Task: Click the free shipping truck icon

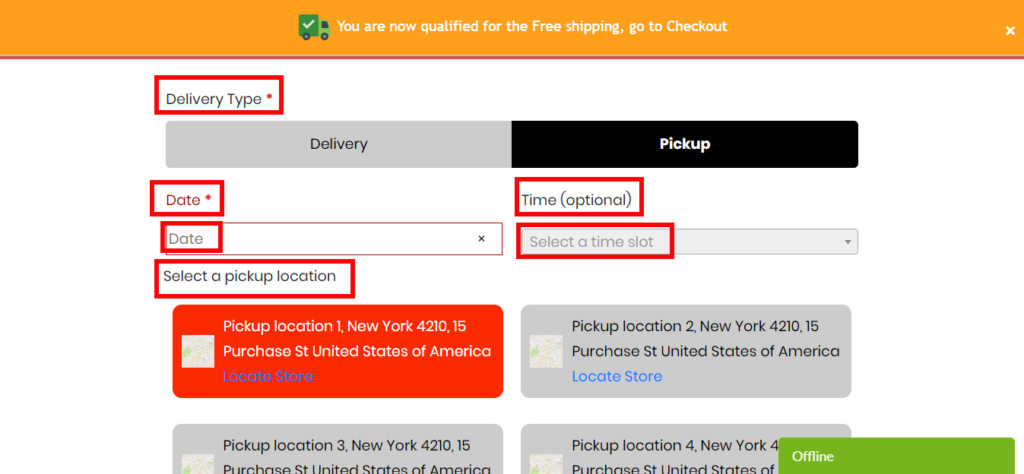Action: [314, 26]
